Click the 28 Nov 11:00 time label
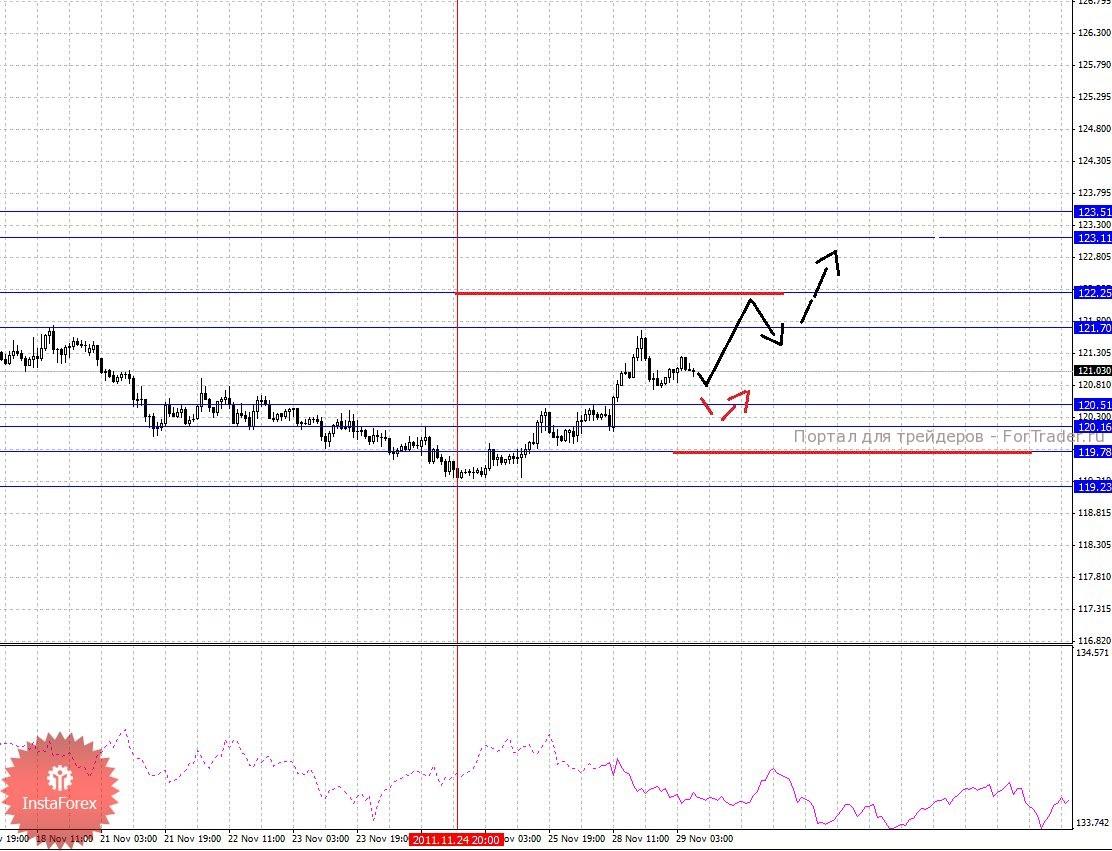Viewport: 1112px width, 851px height. tap(641, 839)
